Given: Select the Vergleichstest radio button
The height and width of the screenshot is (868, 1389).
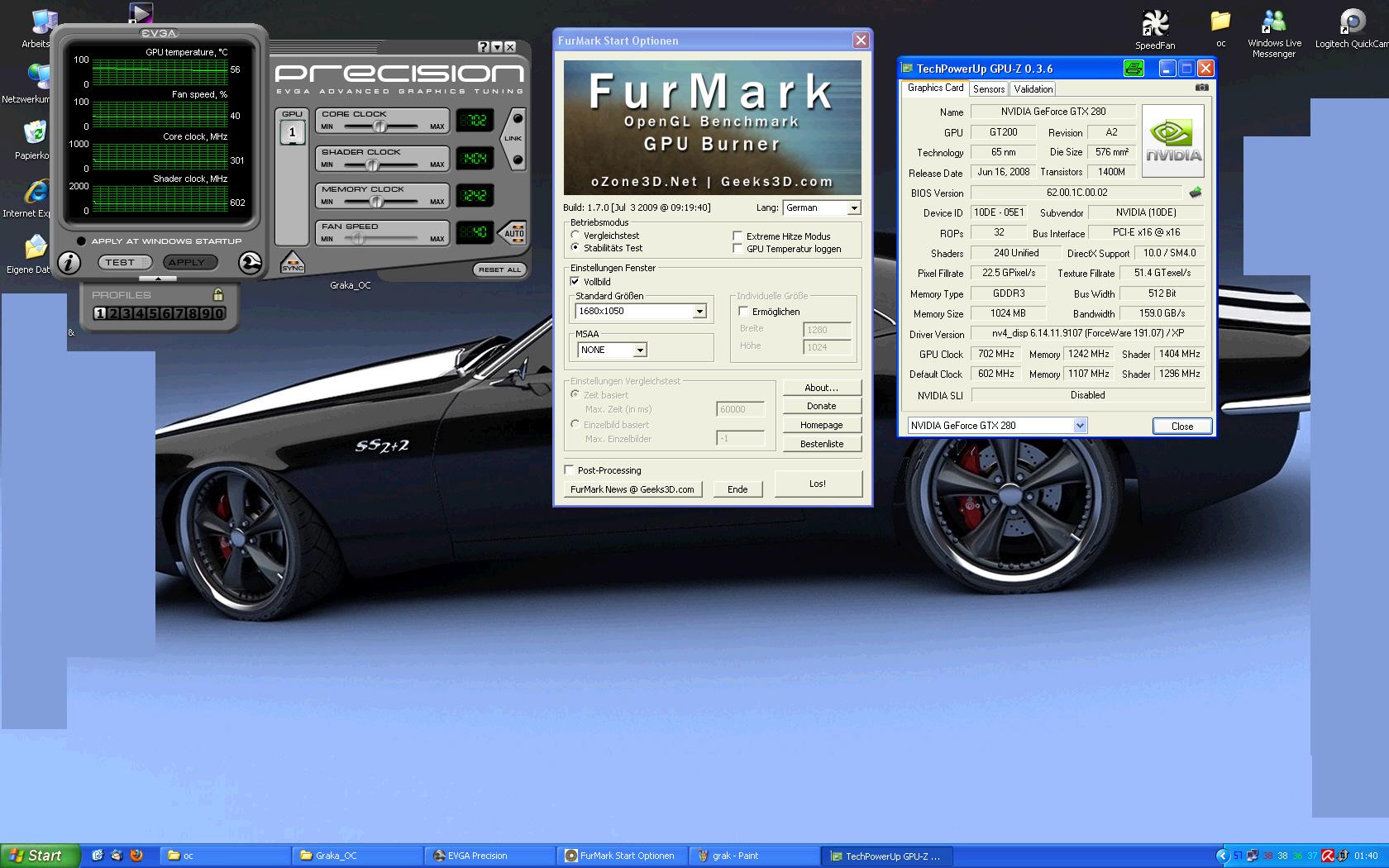Looking at the screenshot, I should tap(575, 236).
